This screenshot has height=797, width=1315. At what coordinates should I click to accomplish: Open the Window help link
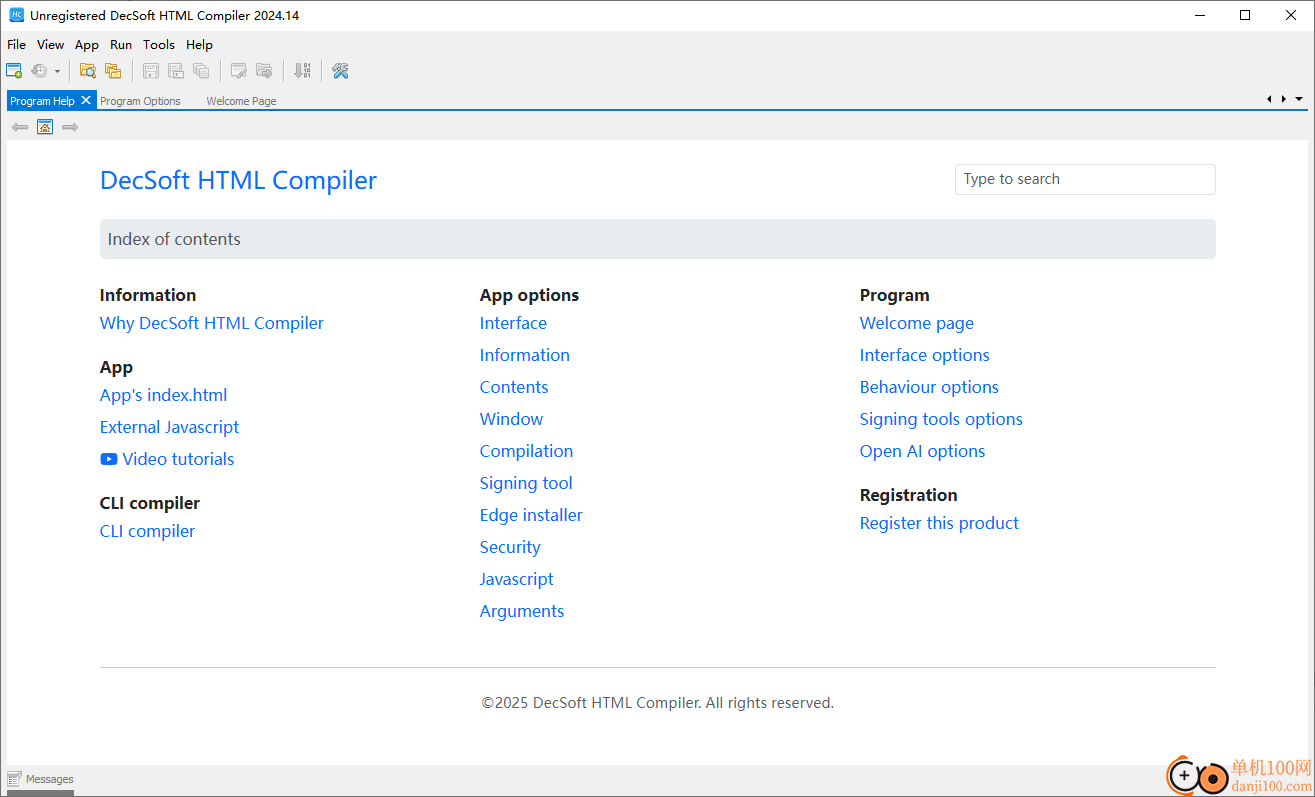[512, 419]
